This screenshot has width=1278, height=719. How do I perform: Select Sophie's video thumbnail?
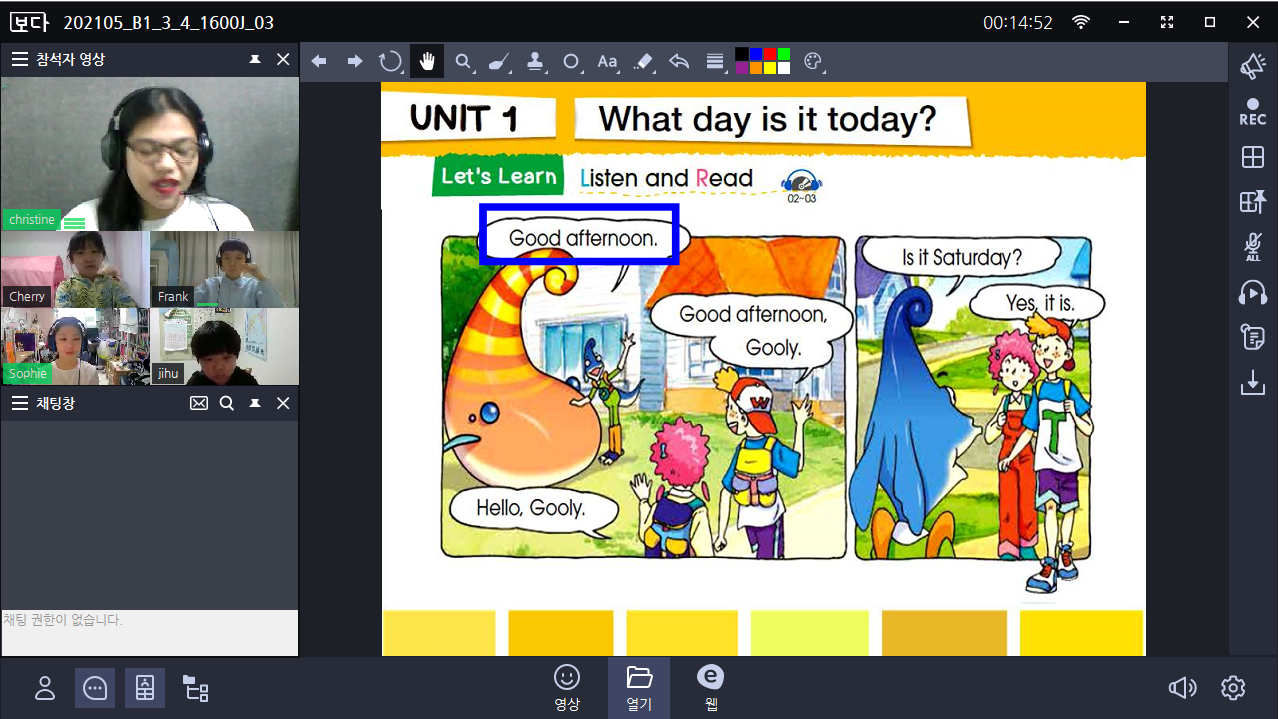[75, 346]
